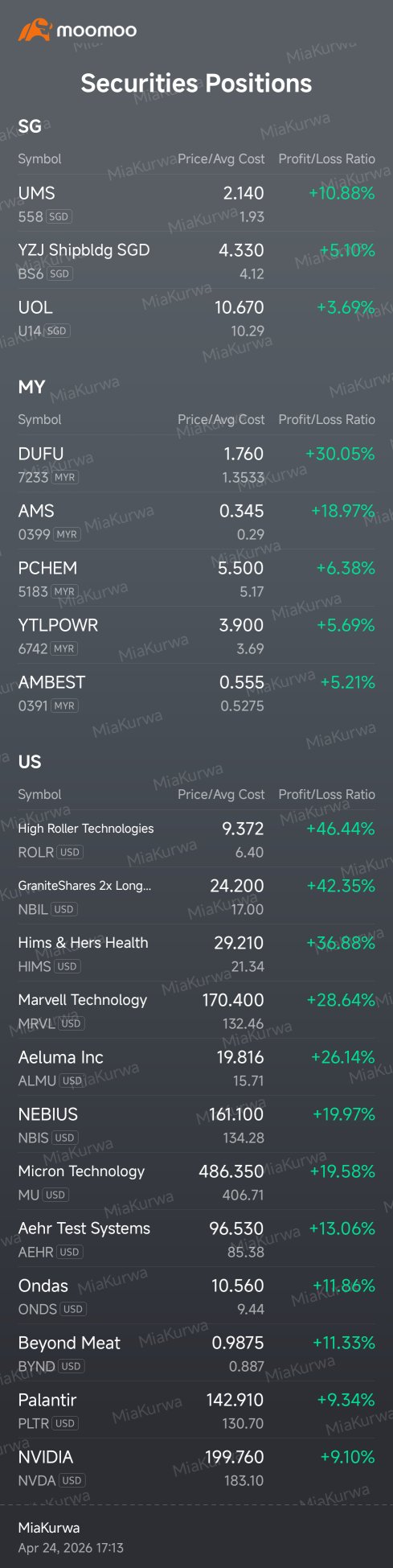The image size is (393, 1568).
Task: Click the SGD badge next to U14
Action: coord(56,331)
